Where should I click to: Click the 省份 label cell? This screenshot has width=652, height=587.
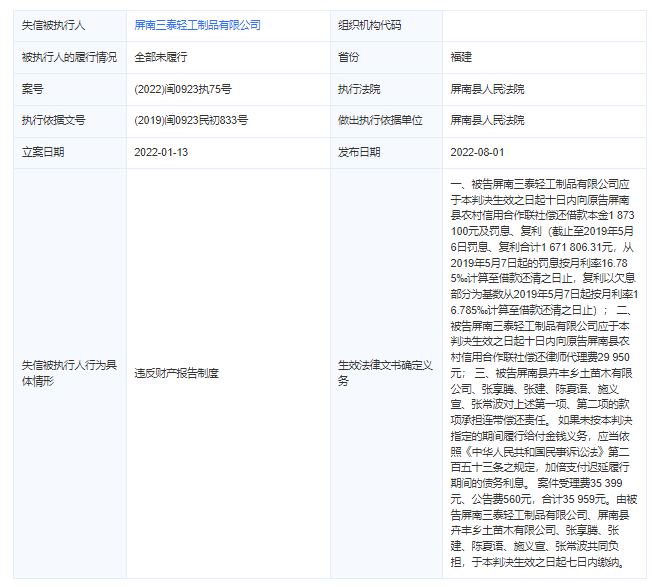coord(349,57)
